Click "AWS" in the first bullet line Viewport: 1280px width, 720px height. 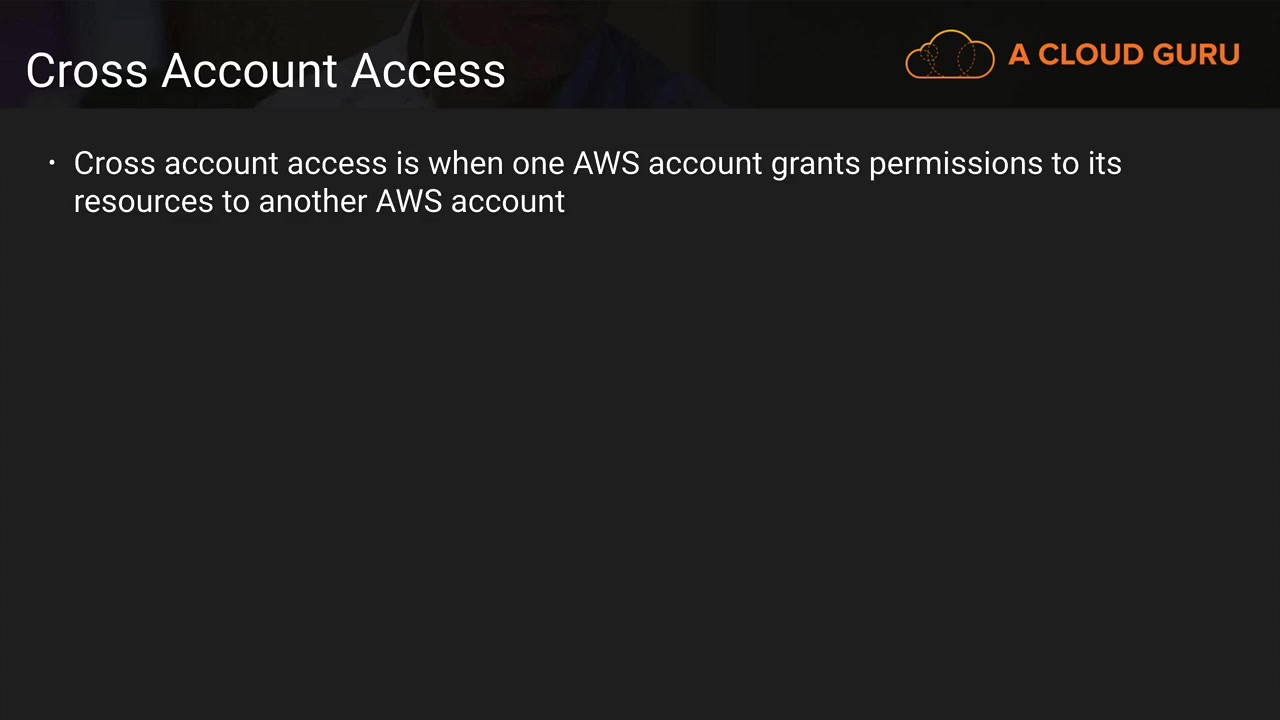pos(606,163)
